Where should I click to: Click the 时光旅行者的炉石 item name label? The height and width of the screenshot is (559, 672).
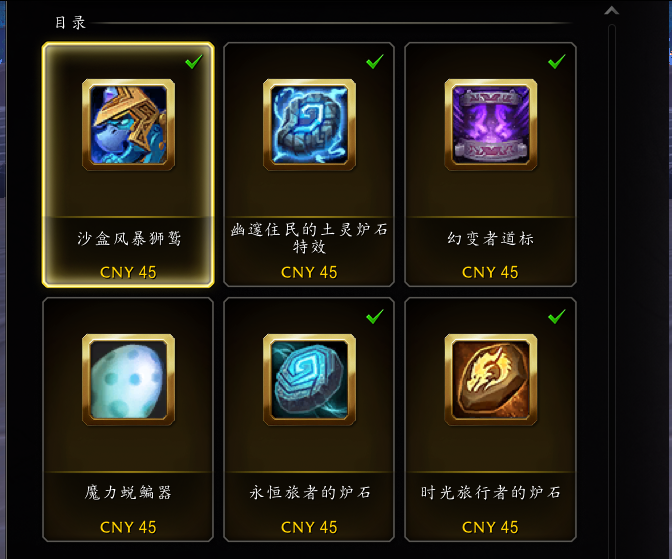pos(491,493)
